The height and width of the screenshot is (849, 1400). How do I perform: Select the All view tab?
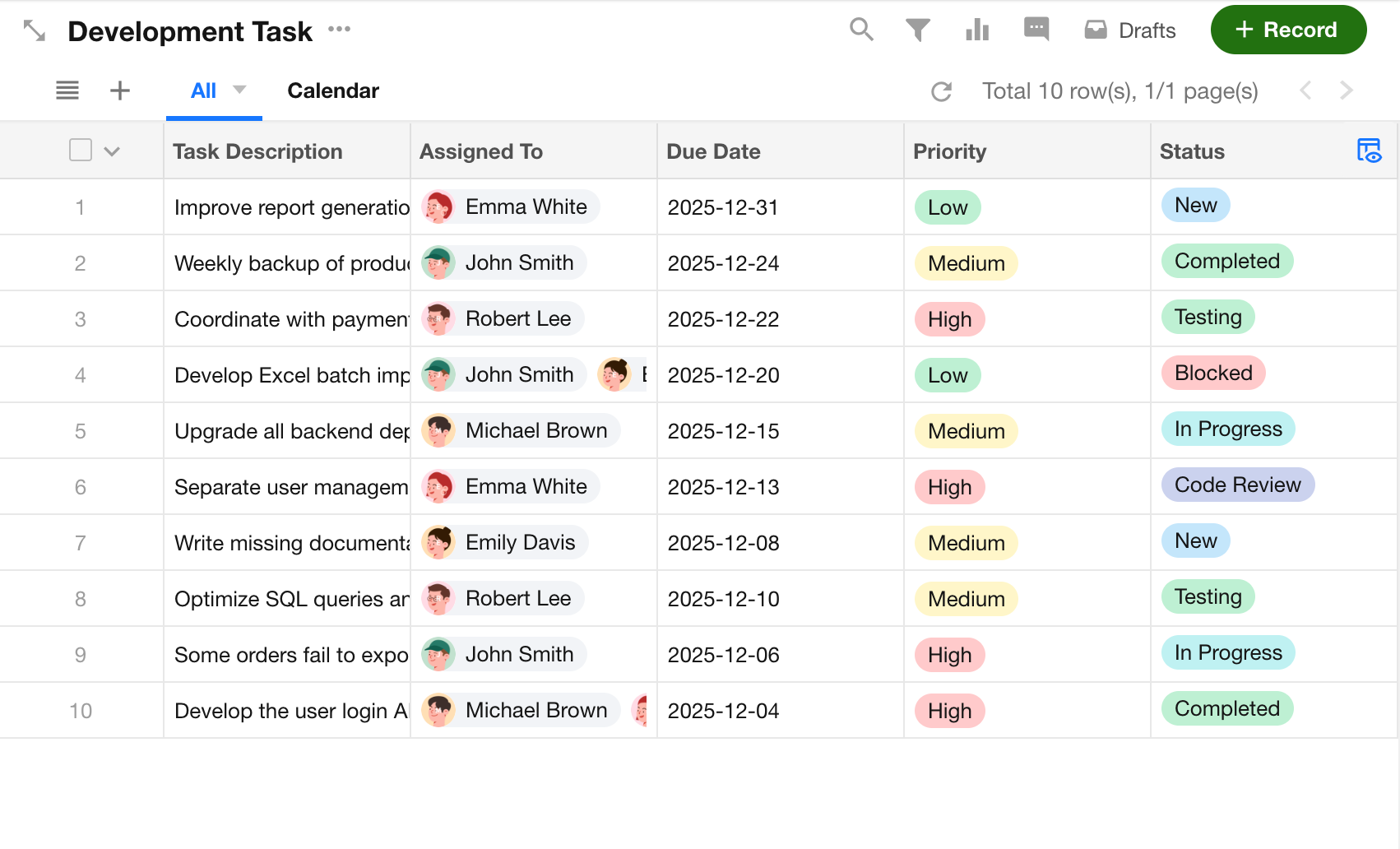[203, 90]
